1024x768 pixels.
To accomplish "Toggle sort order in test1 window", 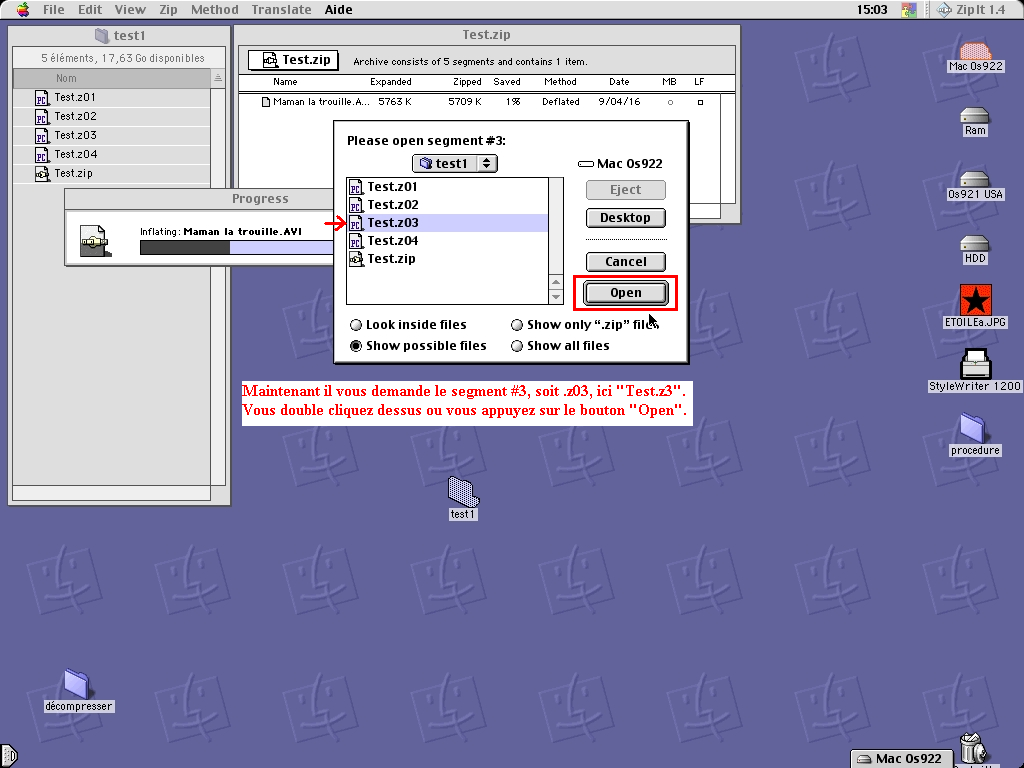I will pyautogui.click(x=219, y=78).
